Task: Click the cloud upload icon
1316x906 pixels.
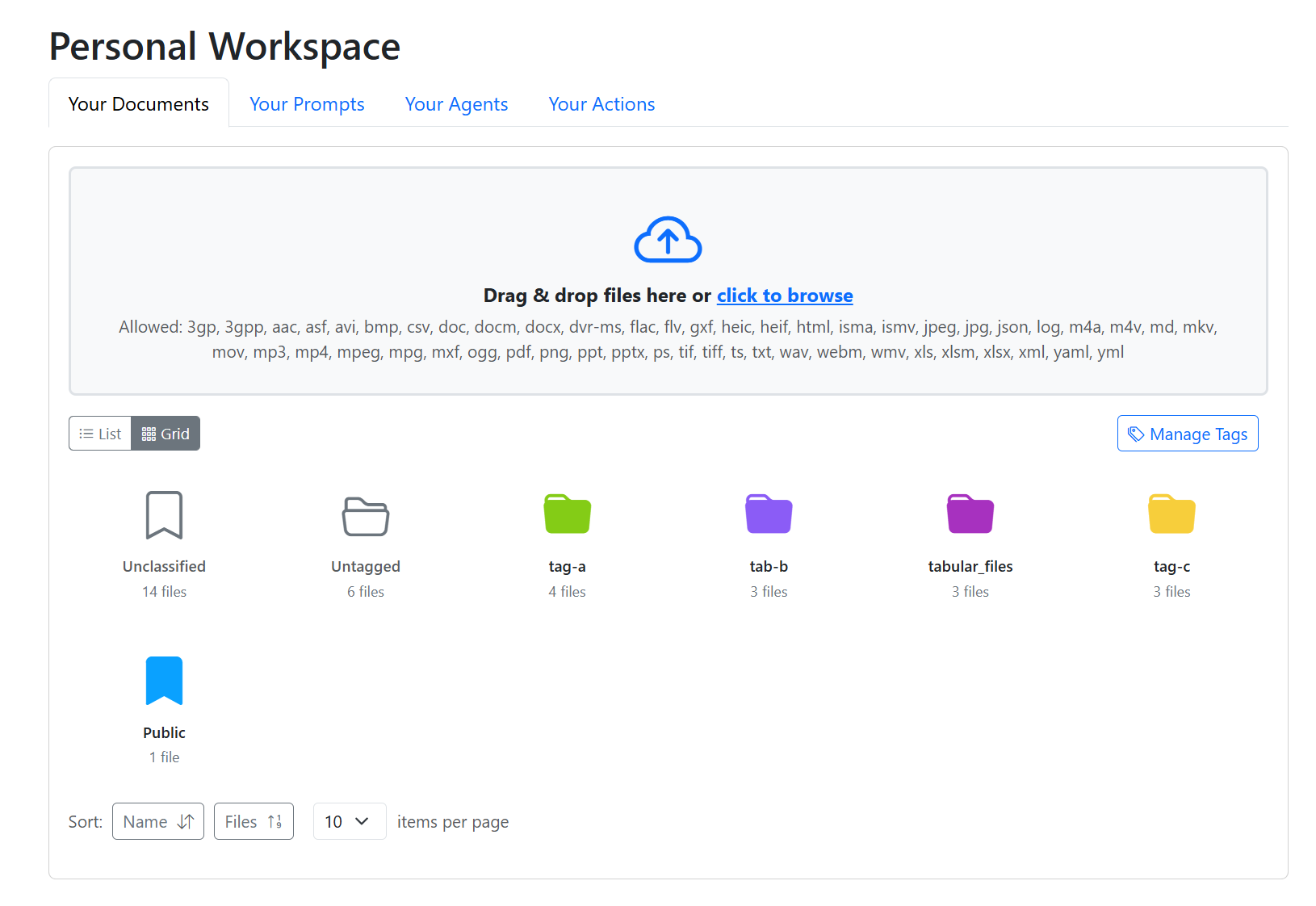Action: click(668, 239)
